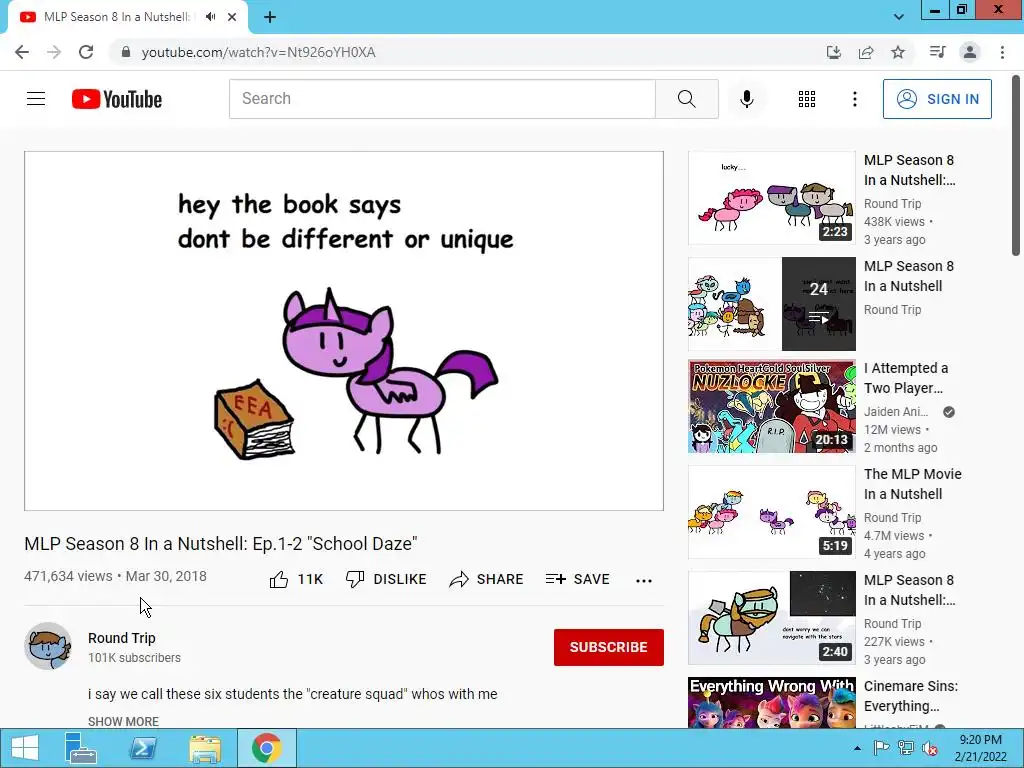Bookmark this page with star icon
1024x768 pixels.
click(x=898, y=52)
